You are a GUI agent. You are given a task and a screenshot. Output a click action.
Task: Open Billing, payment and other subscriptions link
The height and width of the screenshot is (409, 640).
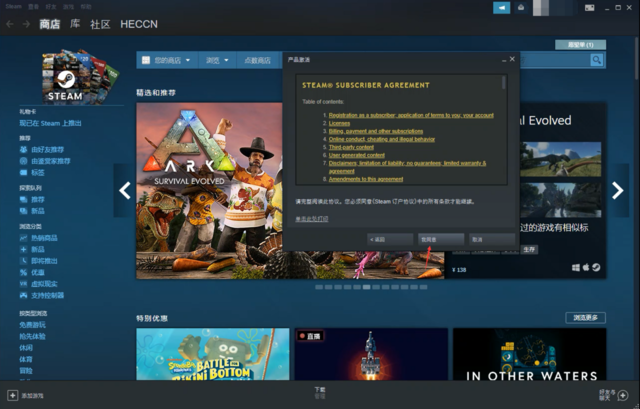[376, 131]
